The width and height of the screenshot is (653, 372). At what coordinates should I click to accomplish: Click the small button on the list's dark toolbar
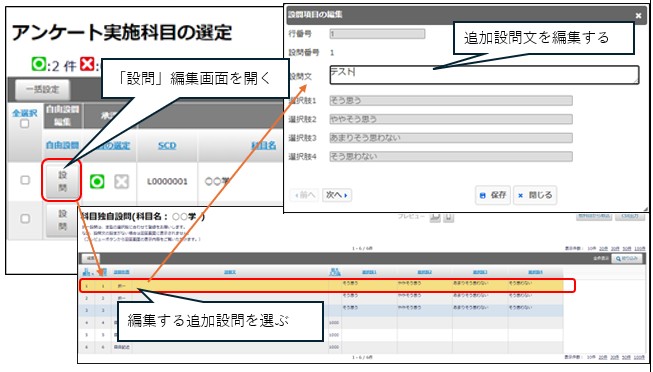point(90,258)
